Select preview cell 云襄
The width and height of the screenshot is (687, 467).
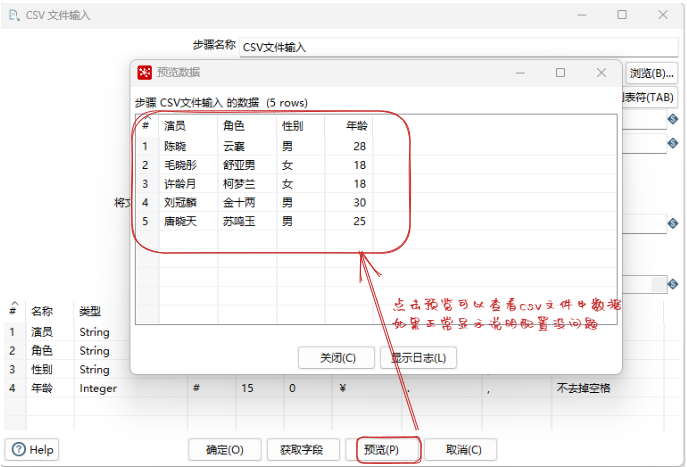coord(234,146)
